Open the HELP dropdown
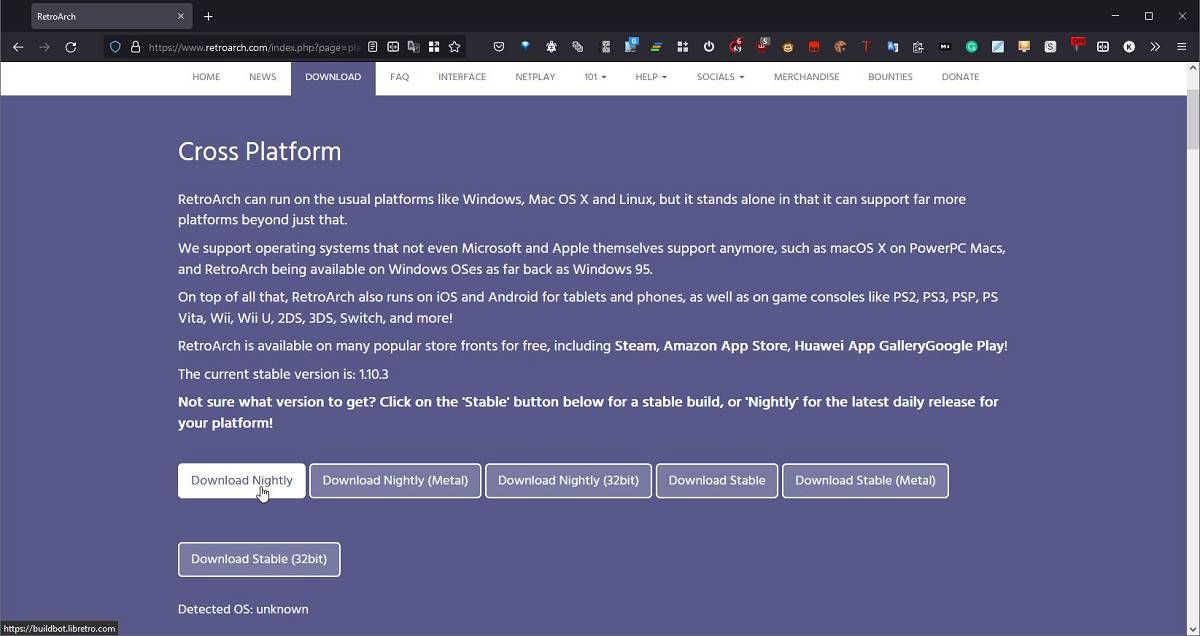The image size is (1200, 636). [x=650, y=77]
